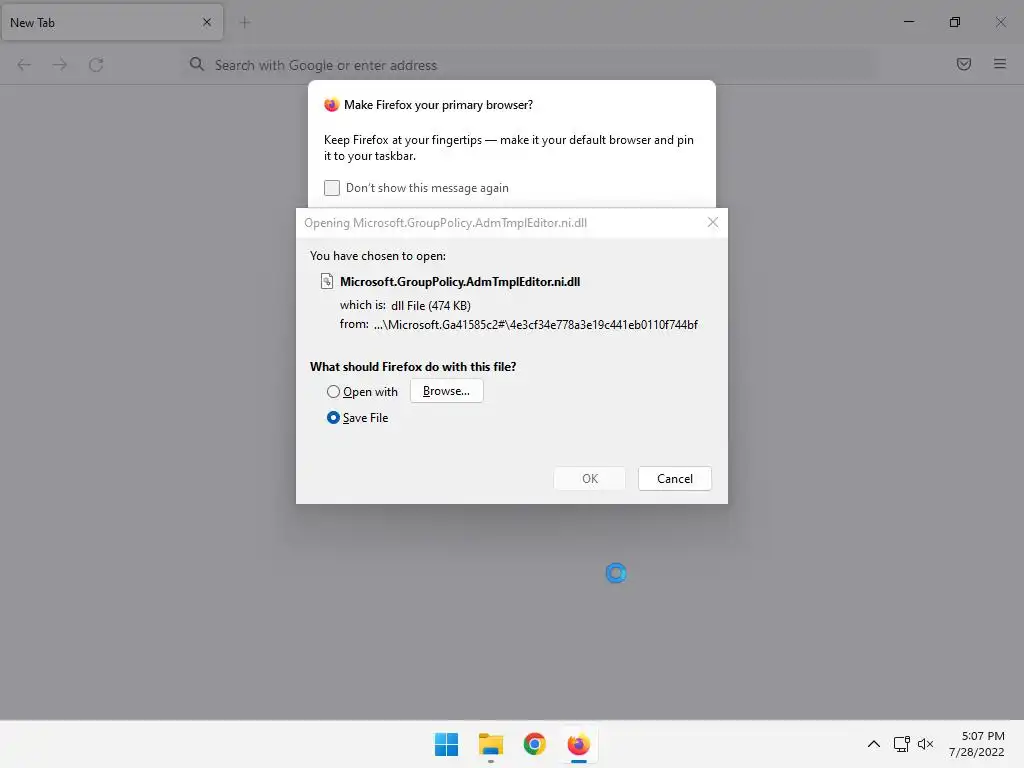Reload the page with the refresh icon
The width and height of the screenshot is (1024, 768).
[96, 65]
